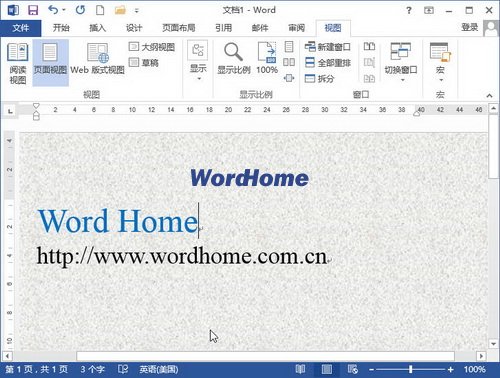Screen dimensions: 500x378
Task: Click the Save icon in quick access toolbar
Action: (x=33, y=10)
